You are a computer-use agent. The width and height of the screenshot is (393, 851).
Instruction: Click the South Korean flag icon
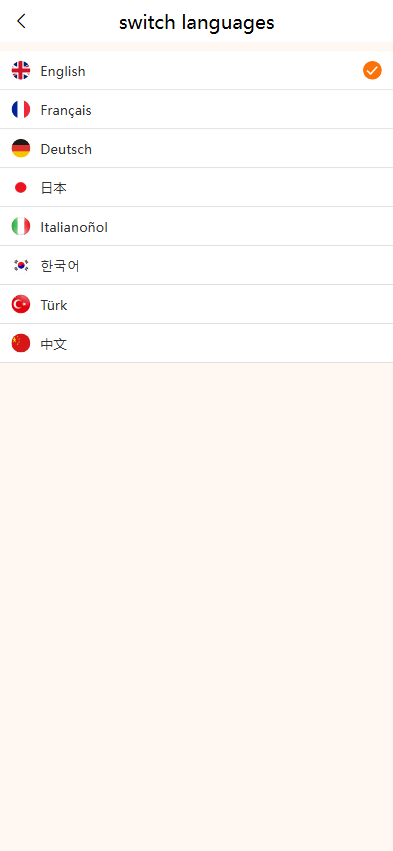pos(21,266)
